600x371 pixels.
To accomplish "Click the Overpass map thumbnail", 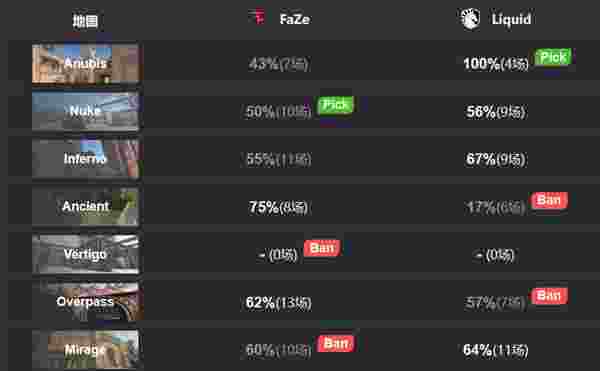I will (x=88, y=301).
